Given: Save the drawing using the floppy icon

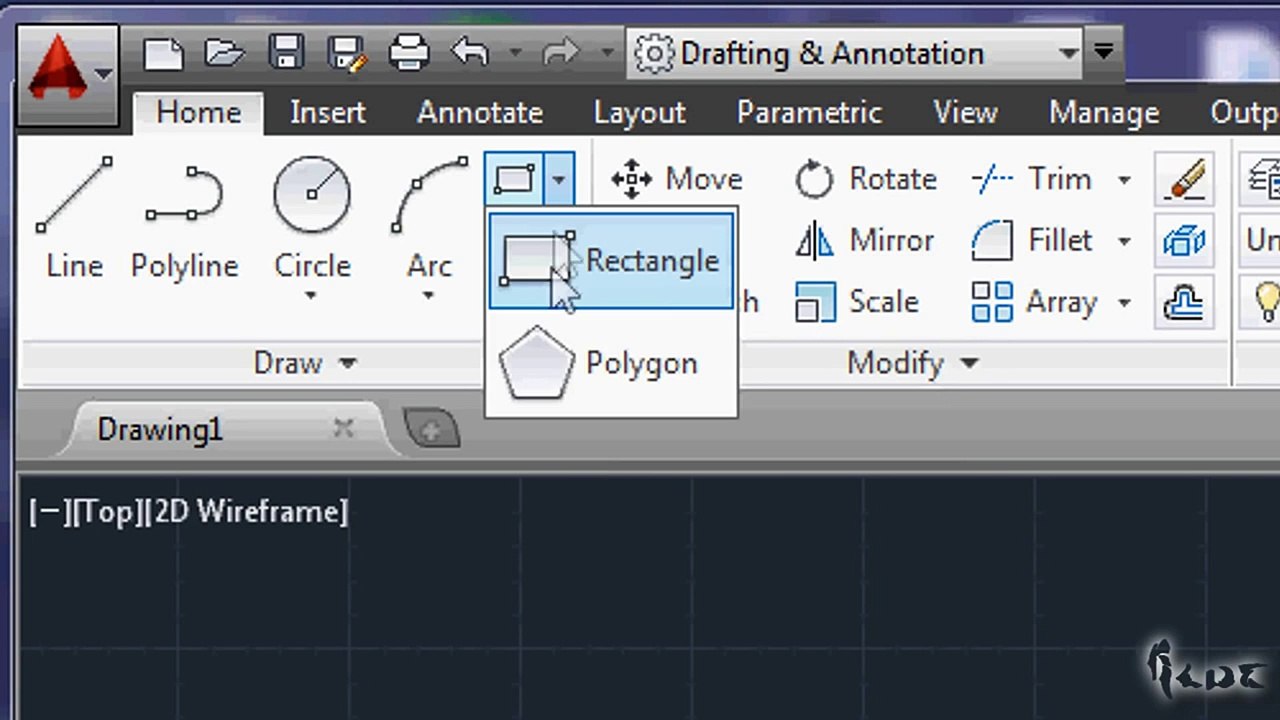Looking at the screenshot, I should tap(287, 52).
